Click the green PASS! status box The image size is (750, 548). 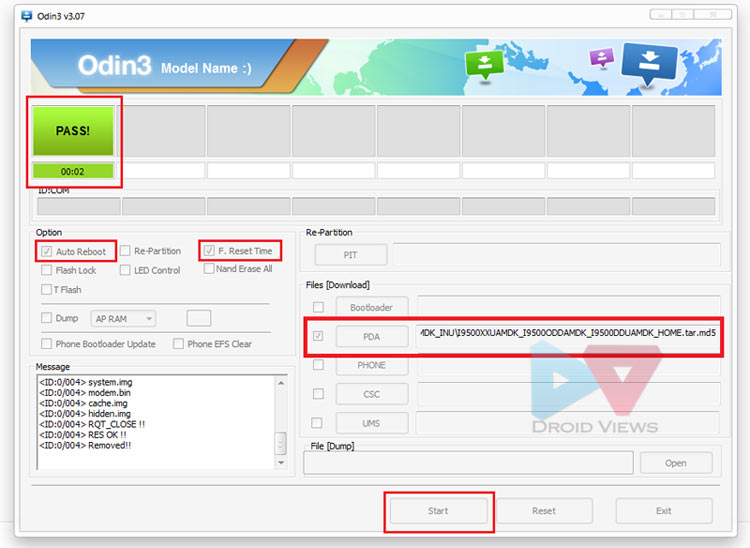73,131
